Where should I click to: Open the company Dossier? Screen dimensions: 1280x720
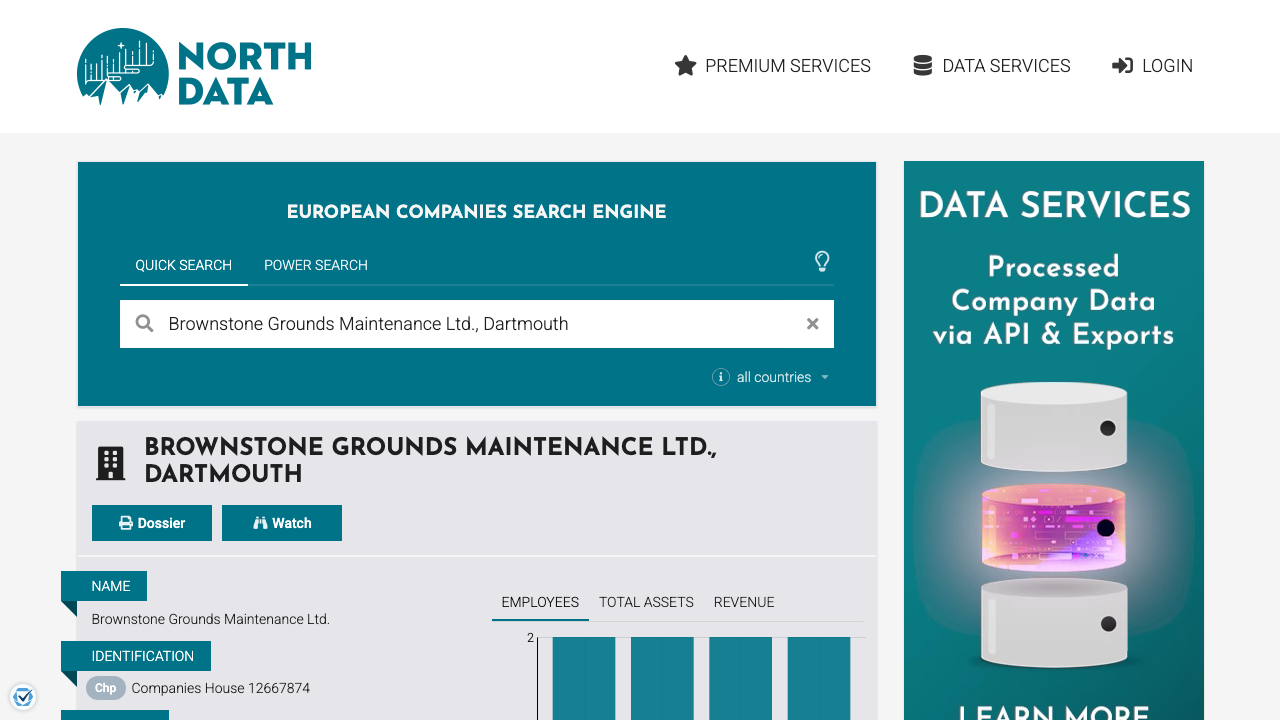pyautogui.click(x=151, y=523)
